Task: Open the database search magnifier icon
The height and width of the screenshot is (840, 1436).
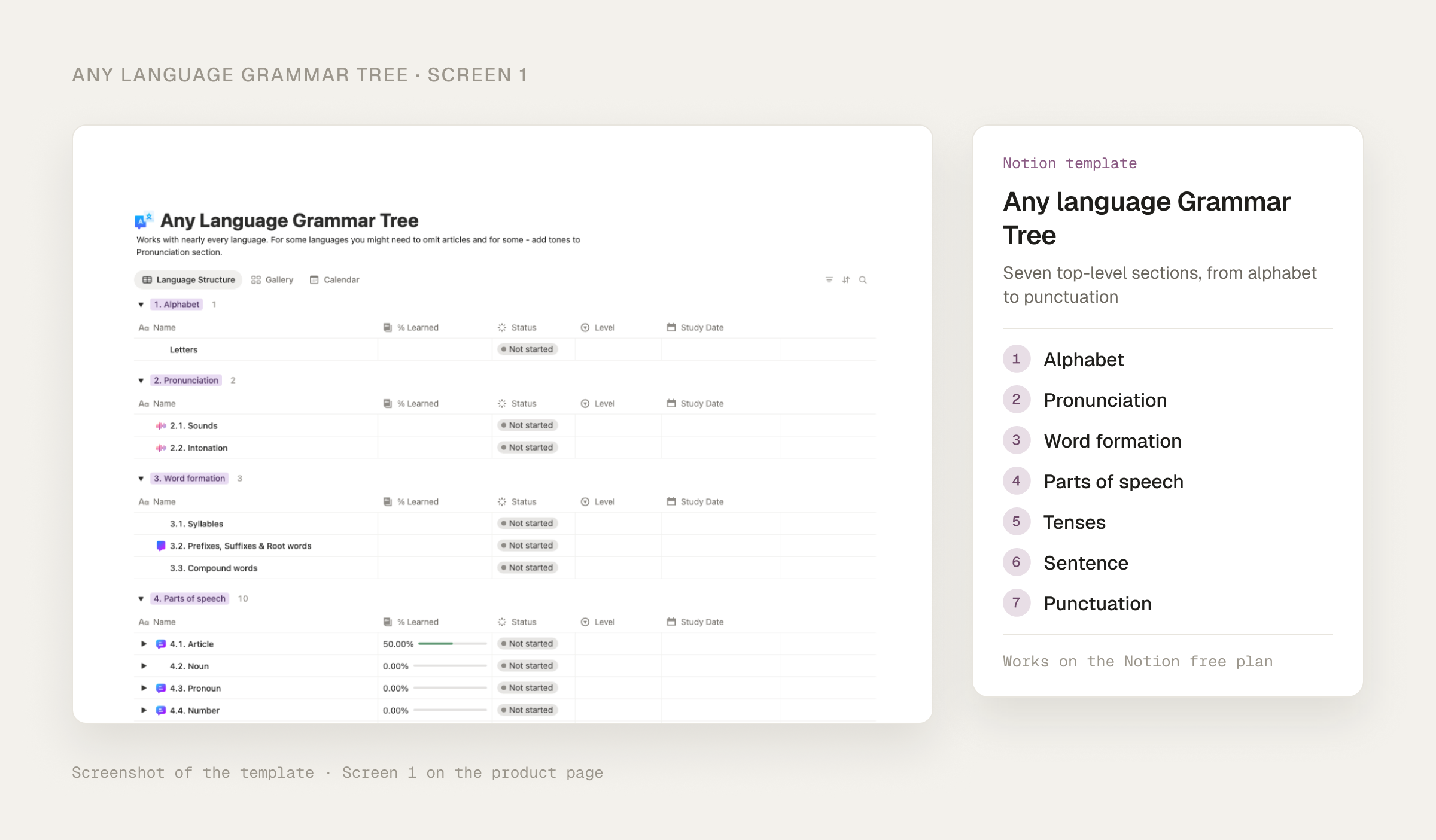Action: (863, 279)
